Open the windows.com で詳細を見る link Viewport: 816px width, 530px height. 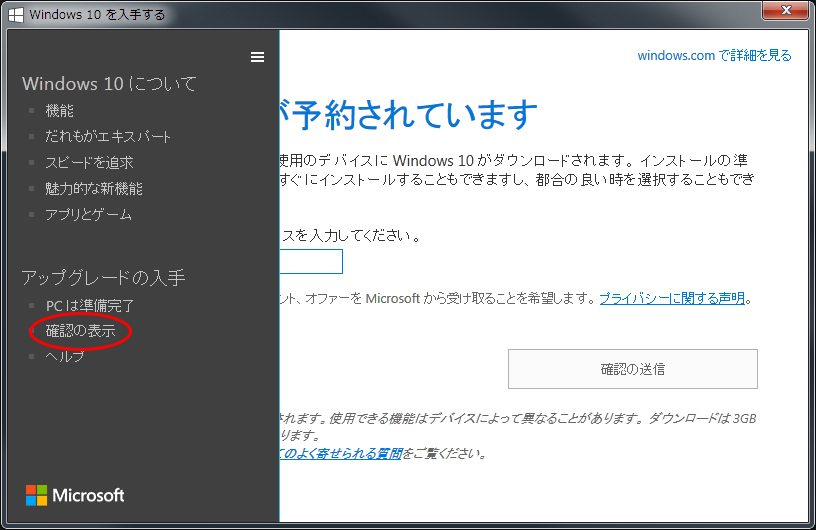(714, 55)
